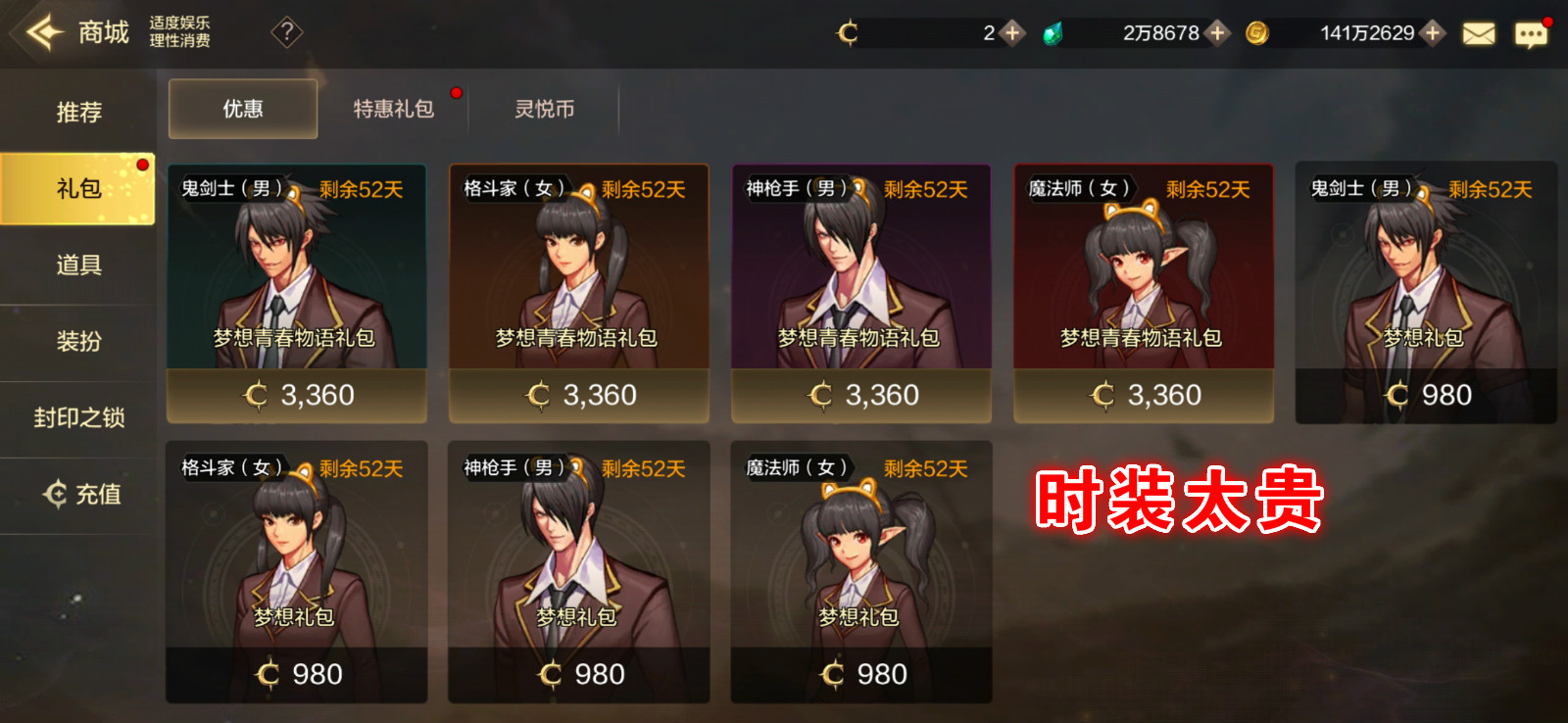Open 装扮 in the sidebar
This screenshot has height=723, width=1568.
78,341
